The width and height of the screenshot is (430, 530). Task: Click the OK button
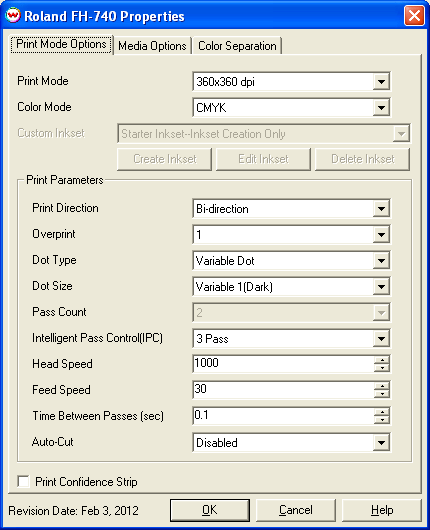(x=210, y=510)
